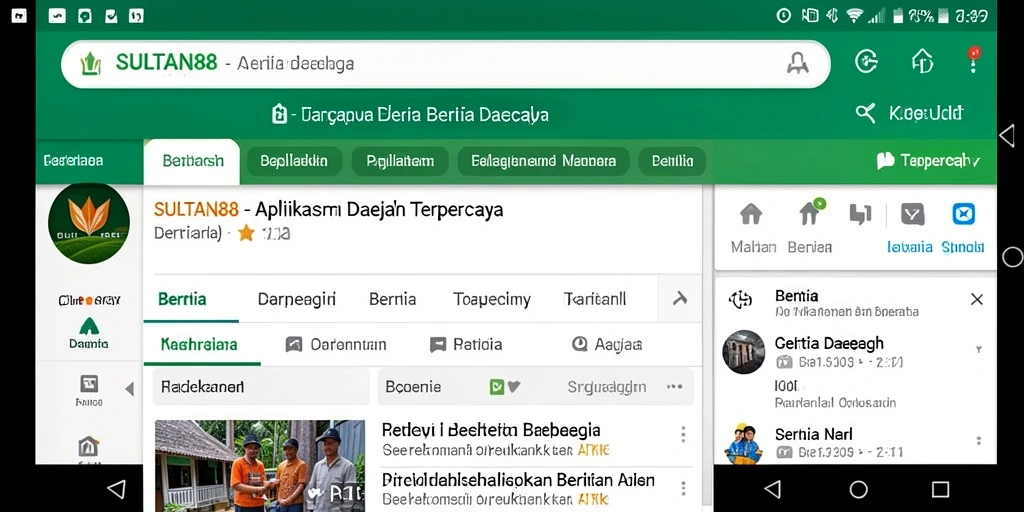Switch to the Bertia tab

[182, 299]
